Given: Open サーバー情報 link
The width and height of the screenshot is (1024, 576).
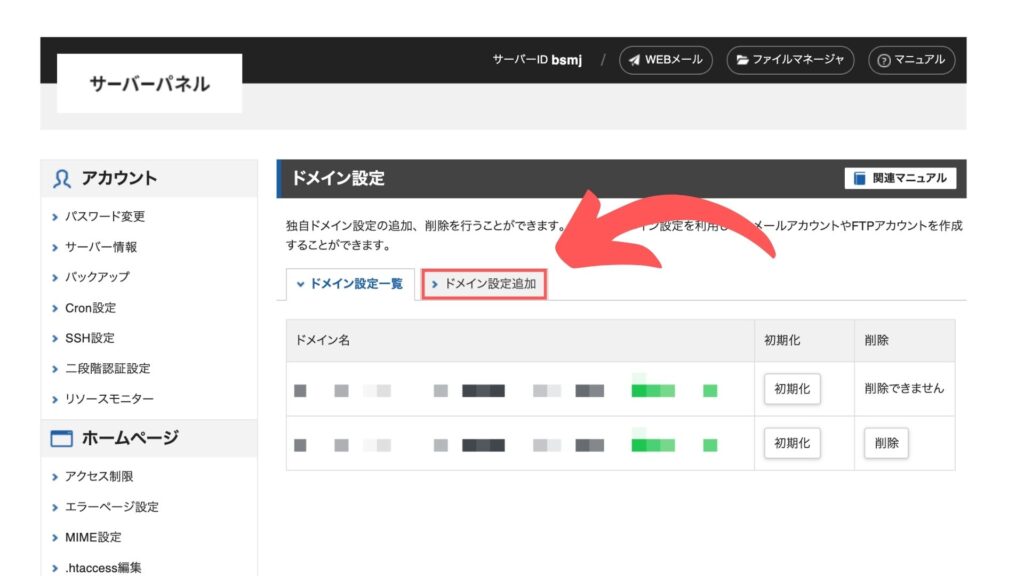Looking at the screenshot, I should (101, 247).
